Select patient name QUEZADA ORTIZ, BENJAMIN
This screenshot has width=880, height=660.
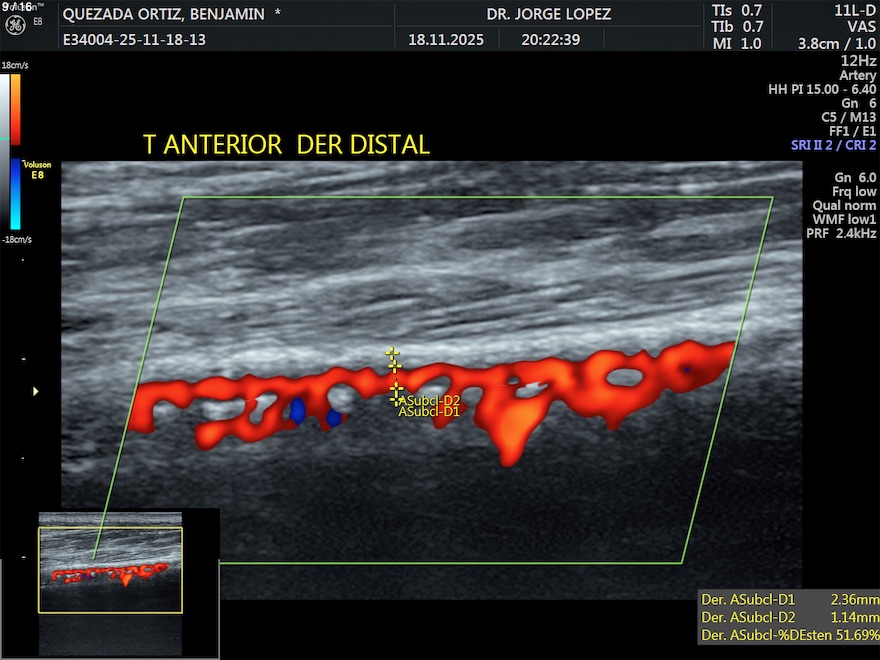(164, 14)
